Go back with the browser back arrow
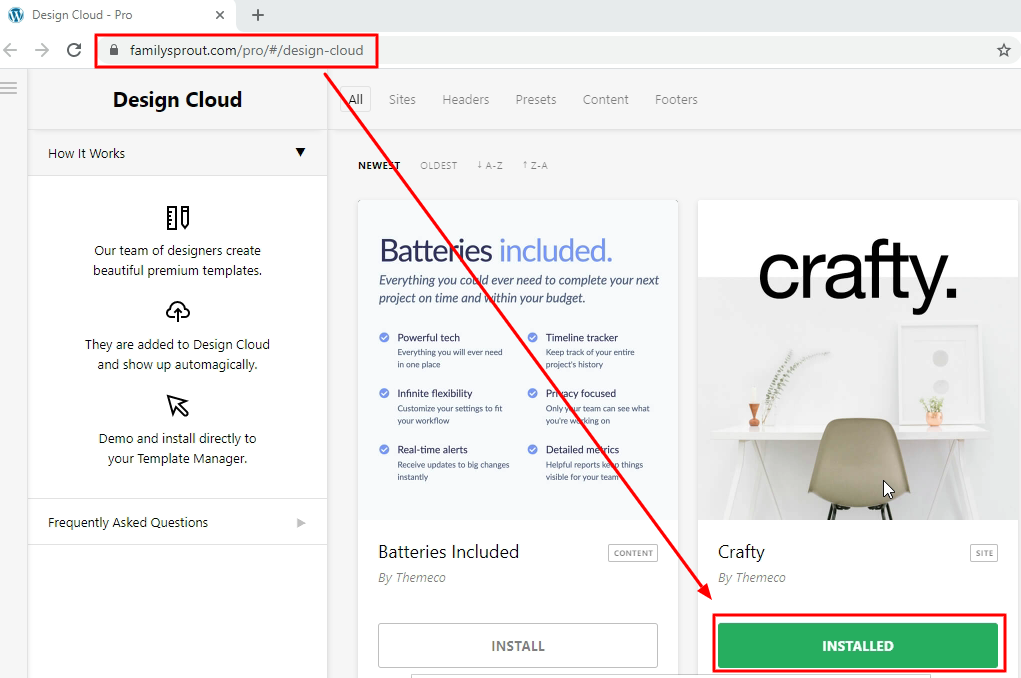Viewport: 1021px width, 678px height. point(10,50)
